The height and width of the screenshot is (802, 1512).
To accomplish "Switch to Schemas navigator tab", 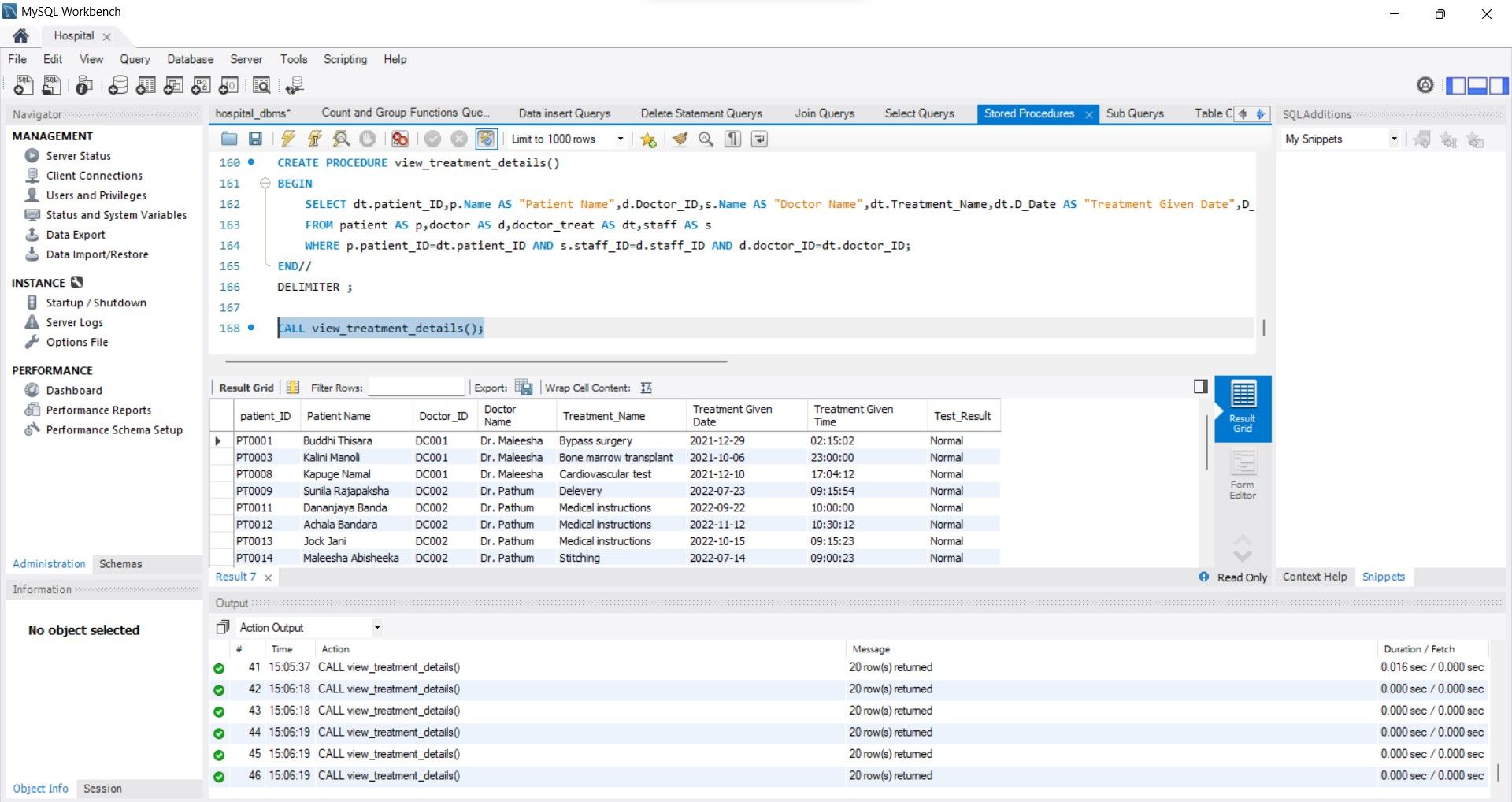I will click(x=120, y=564).
